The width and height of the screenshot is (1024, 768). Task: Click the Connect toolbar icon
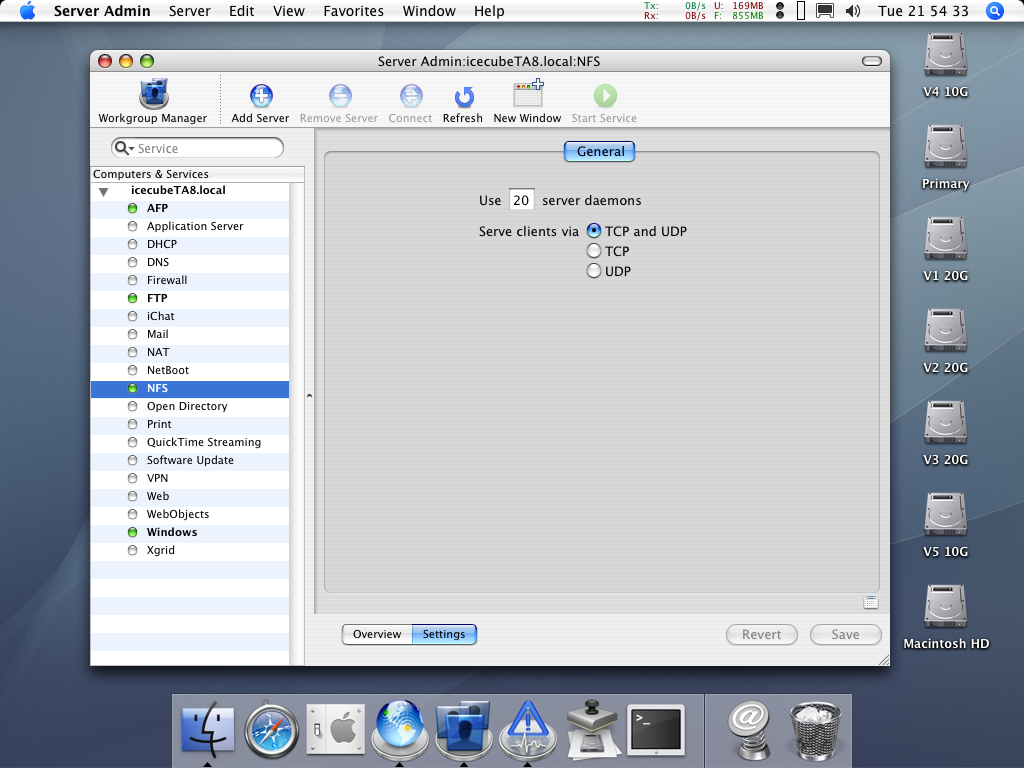tap(411, 96)
